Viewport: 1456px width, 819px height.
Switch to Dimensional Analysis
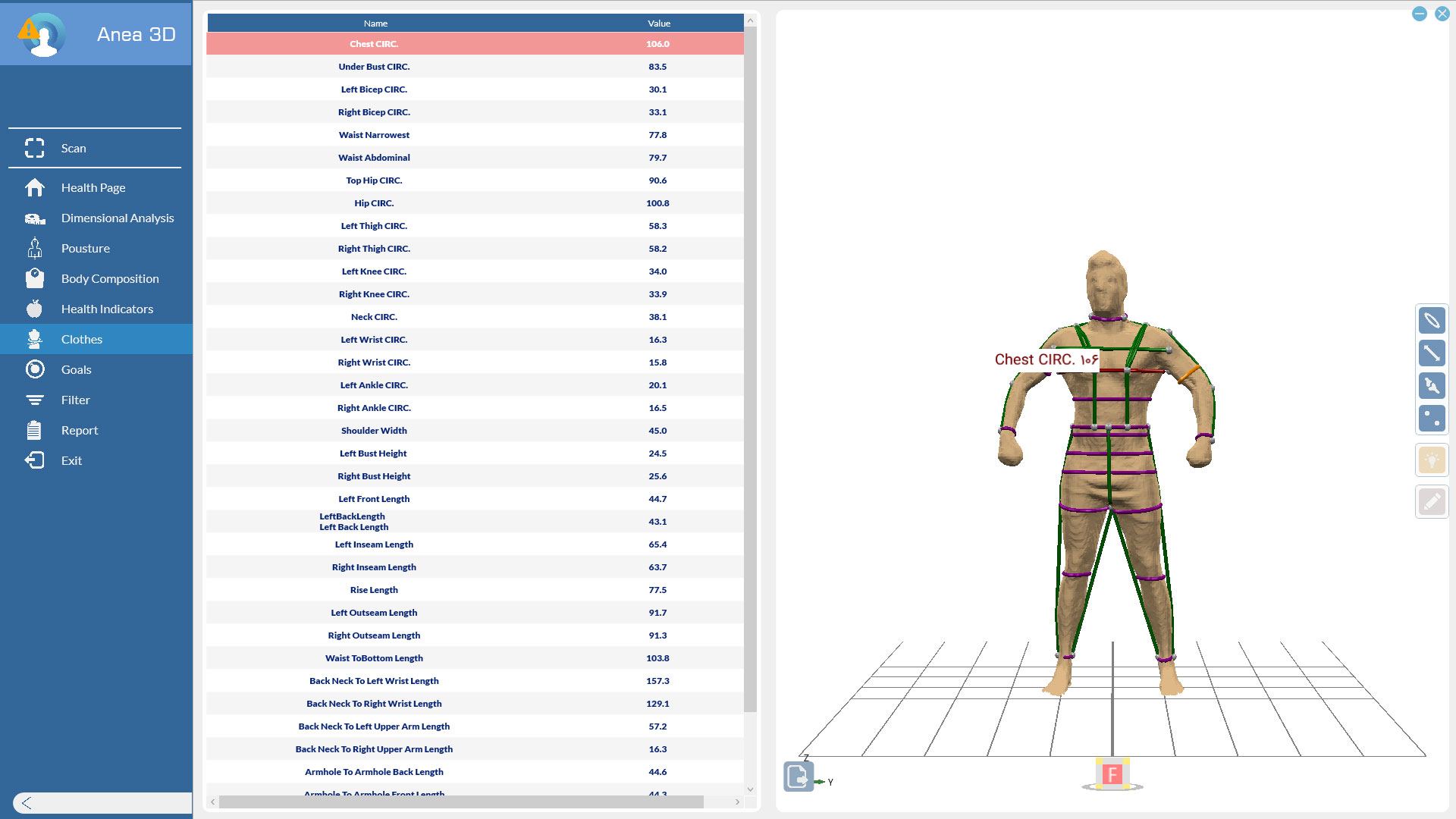coord(117,218)
